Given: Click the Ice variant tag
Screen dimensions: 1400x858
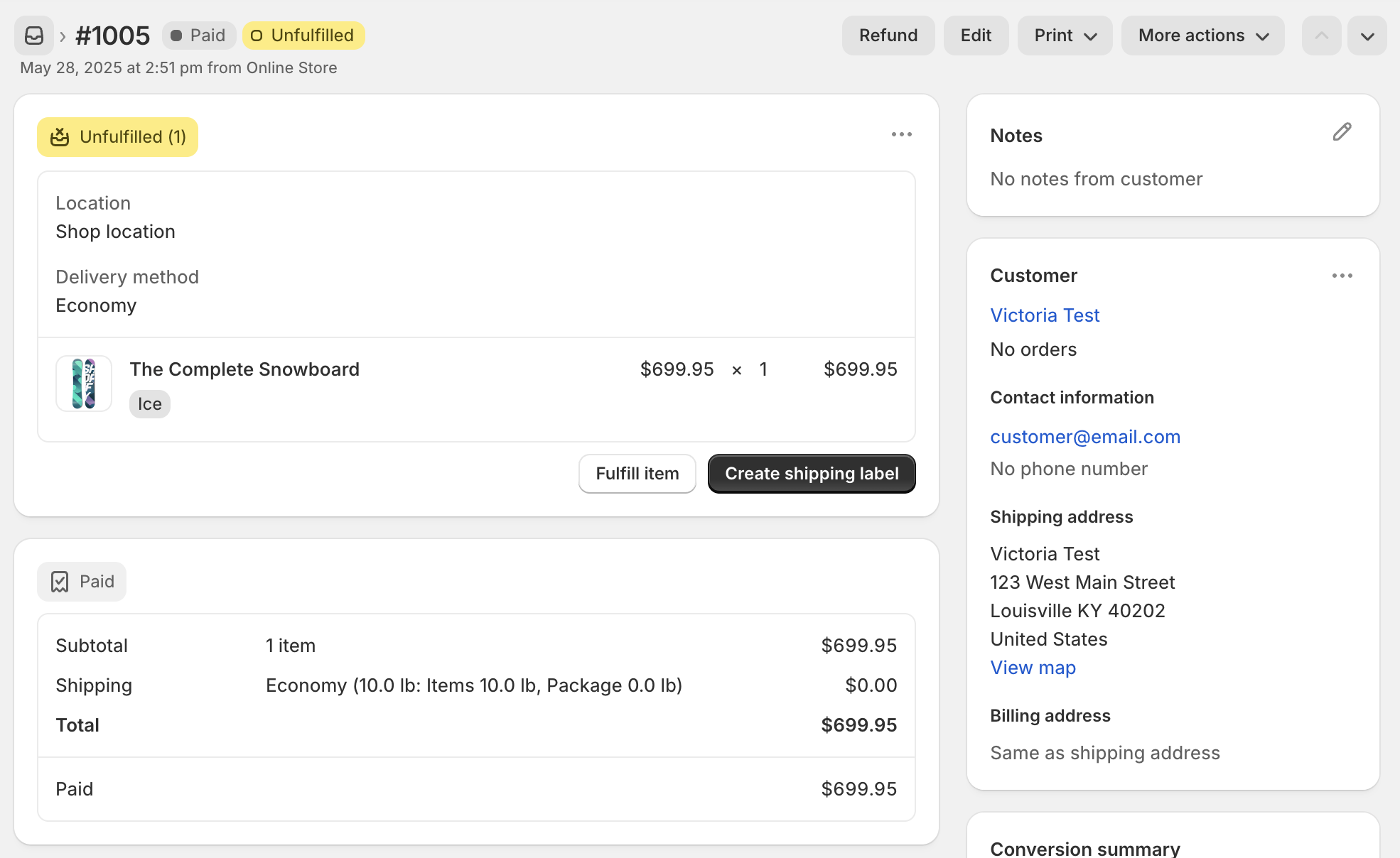Looking at the screenshot, I should (x=149, y=404).
